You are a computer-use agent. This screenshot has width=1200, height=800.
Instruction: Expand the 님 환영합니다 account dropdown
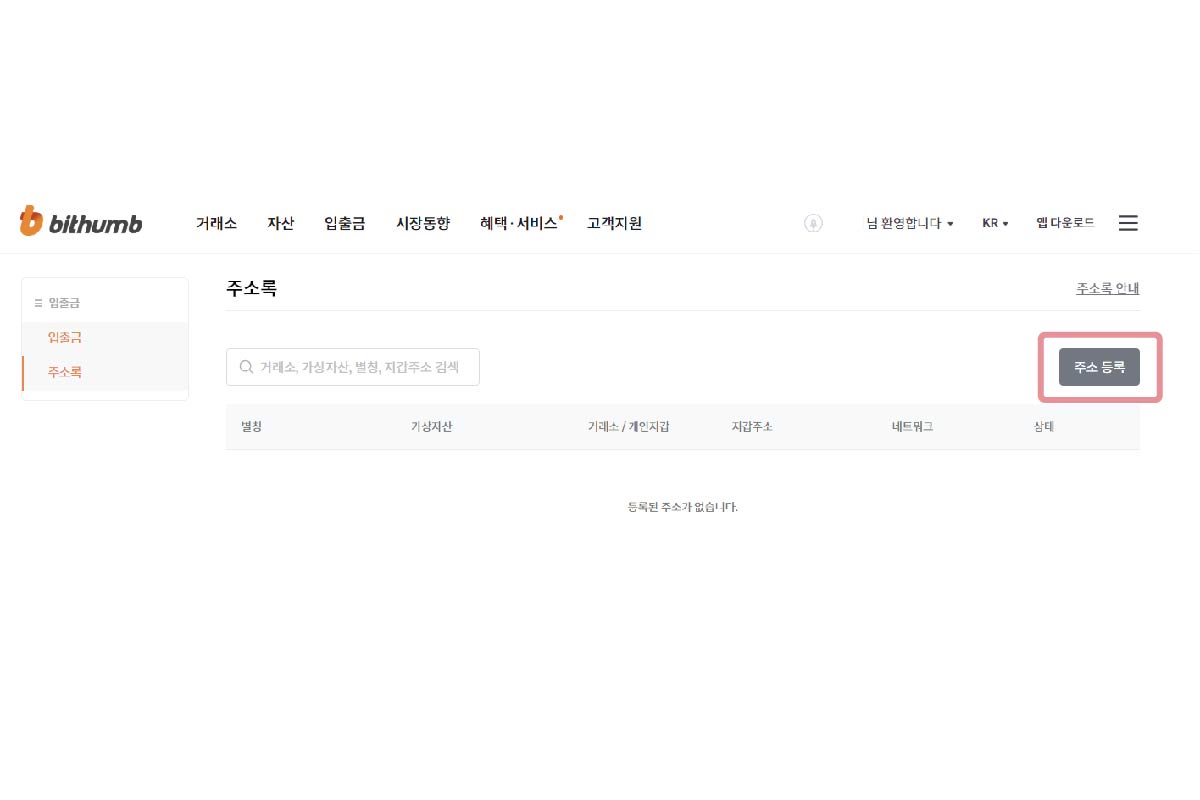tap(909, 223)
